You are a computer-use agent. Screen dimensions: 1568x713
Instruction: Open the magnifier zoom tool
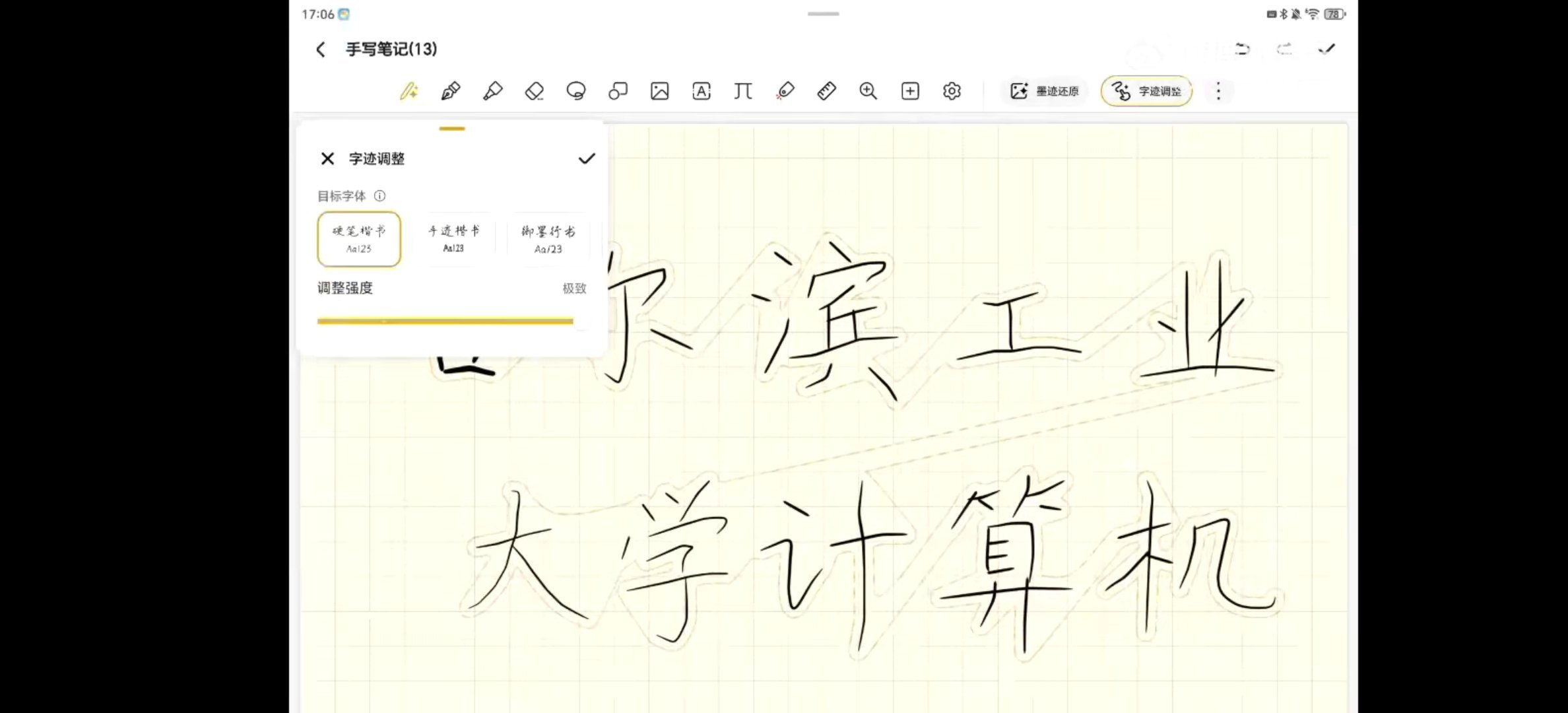(868, 91)
